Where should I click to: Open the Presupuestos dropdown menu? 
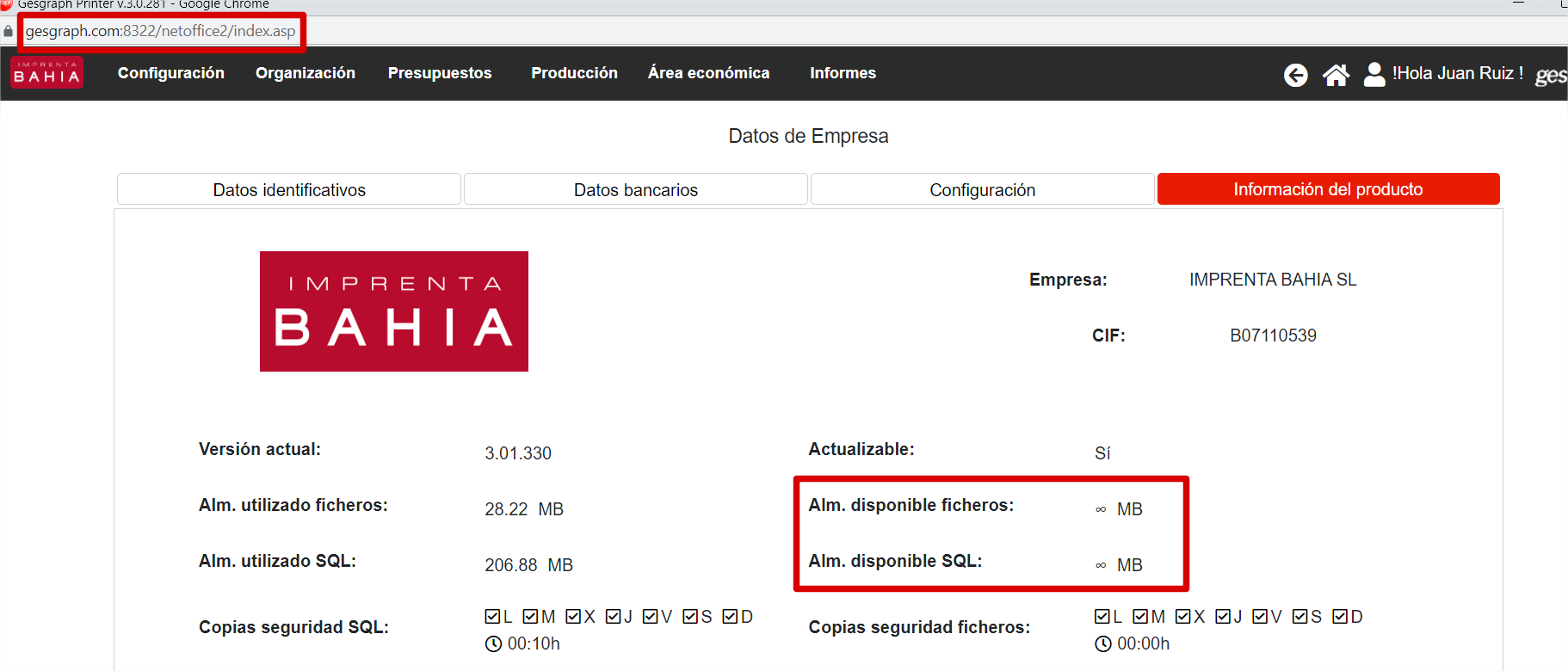click(x=440, y=73)
